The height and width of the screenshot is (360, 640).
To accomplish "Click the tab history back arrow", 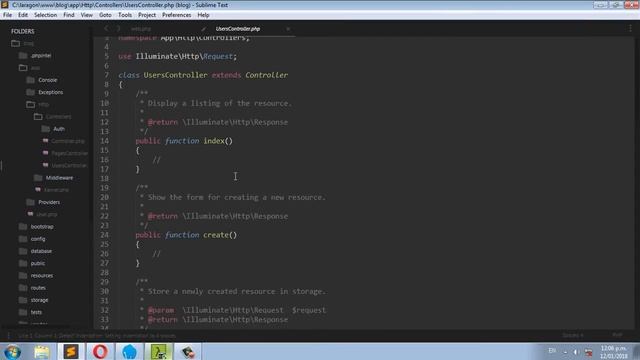I will click(106, 29).
